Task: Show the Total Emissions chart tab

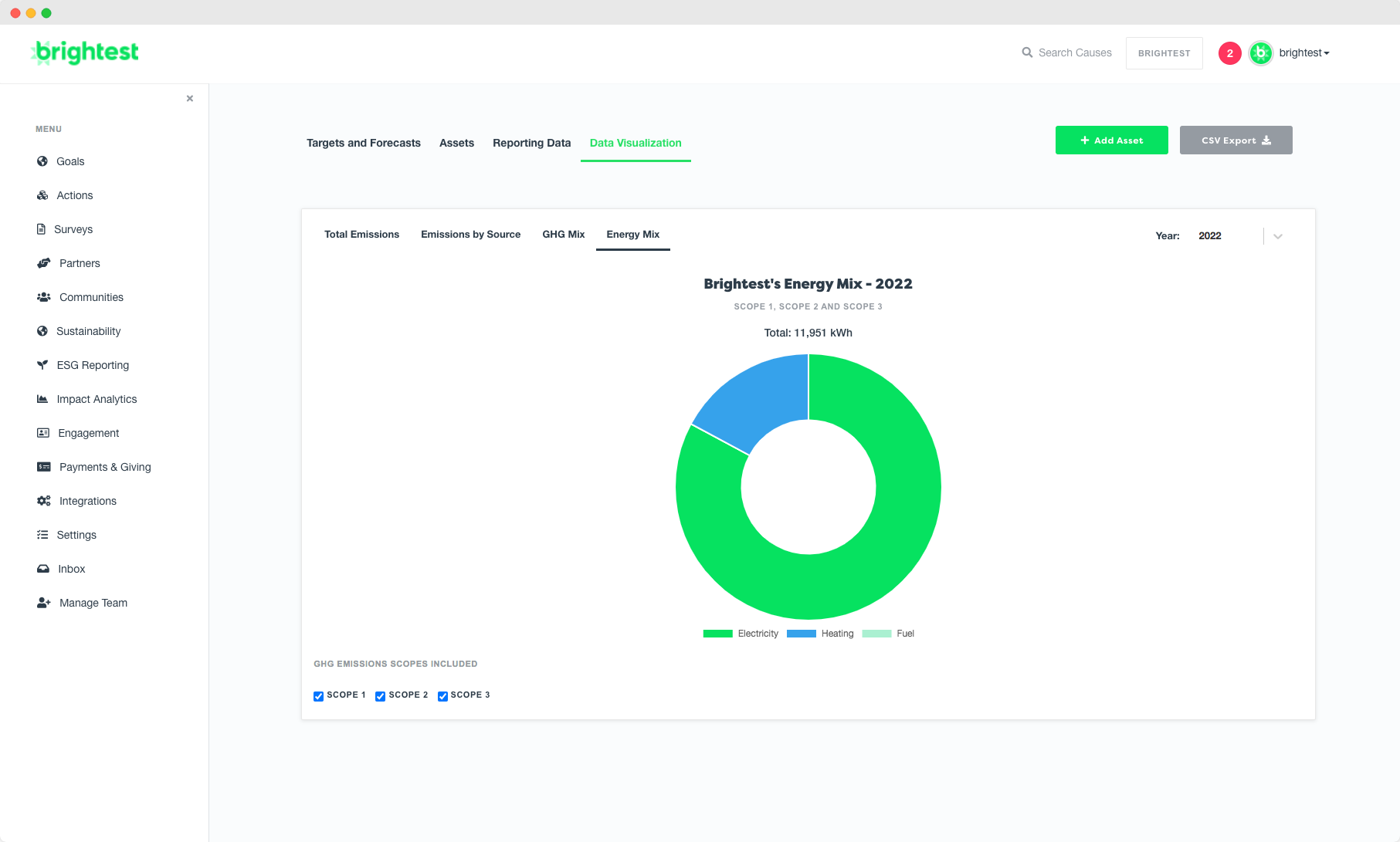Action: point(361,235)
